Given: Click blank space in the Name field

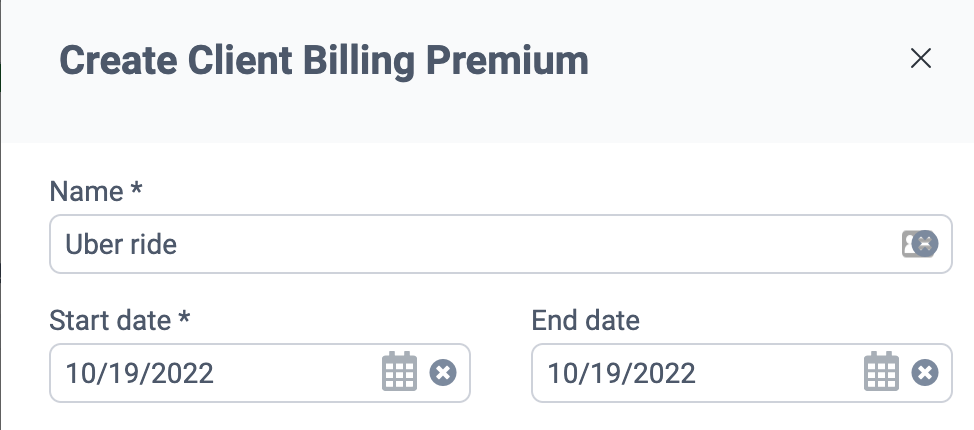Looking at the screenshot, I should point(600,243).
